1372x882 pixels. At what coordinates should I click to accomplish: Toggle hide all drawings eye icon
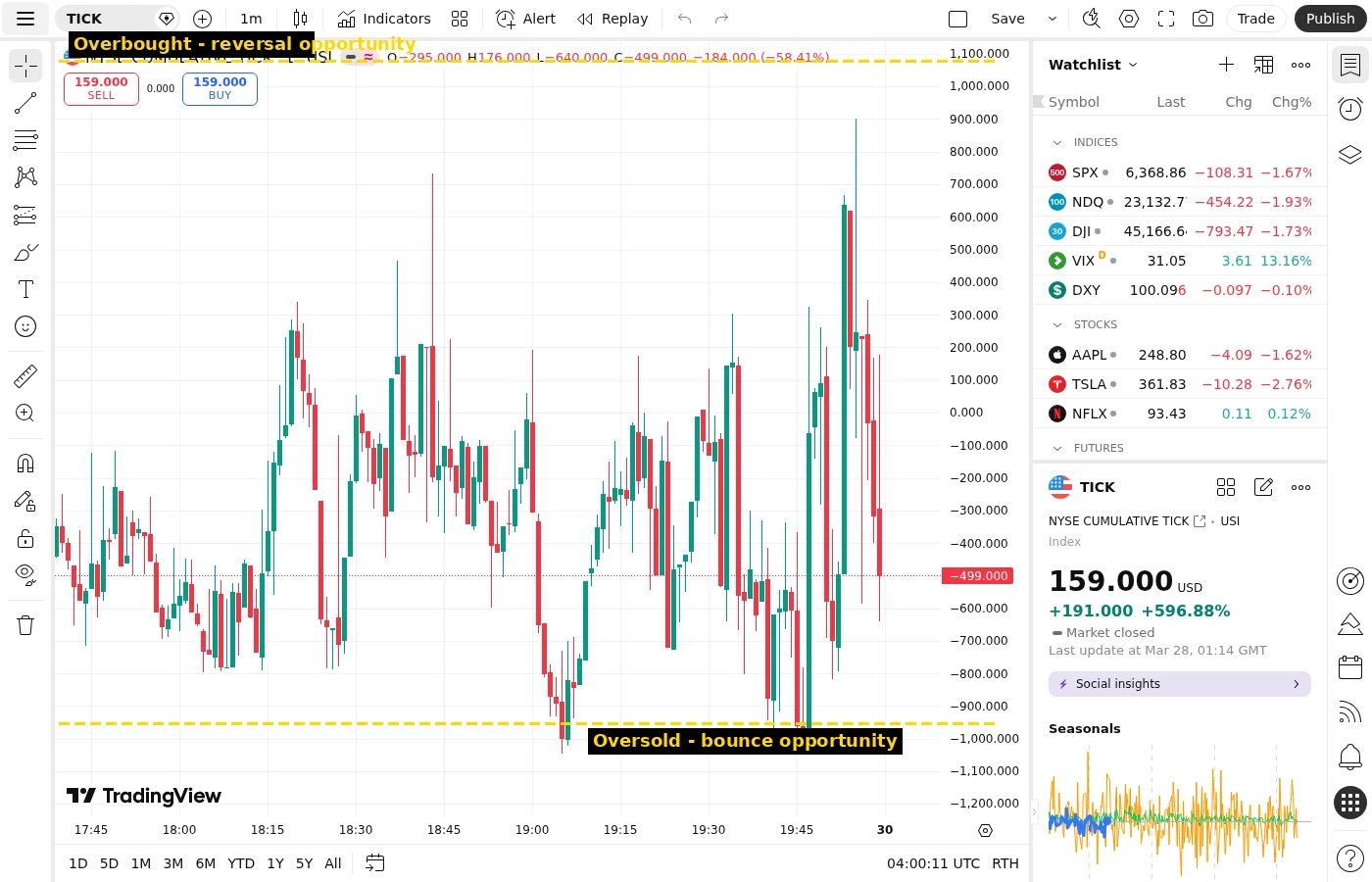pos(25,575)
